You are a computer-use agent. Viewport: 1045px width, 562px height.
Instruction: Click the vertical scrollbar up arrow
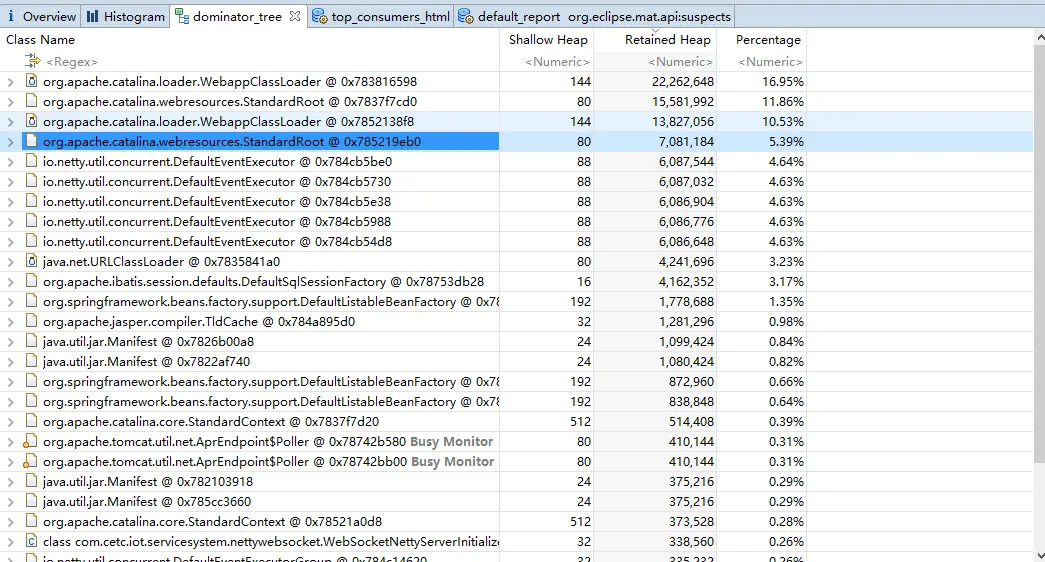point(1039,35)
